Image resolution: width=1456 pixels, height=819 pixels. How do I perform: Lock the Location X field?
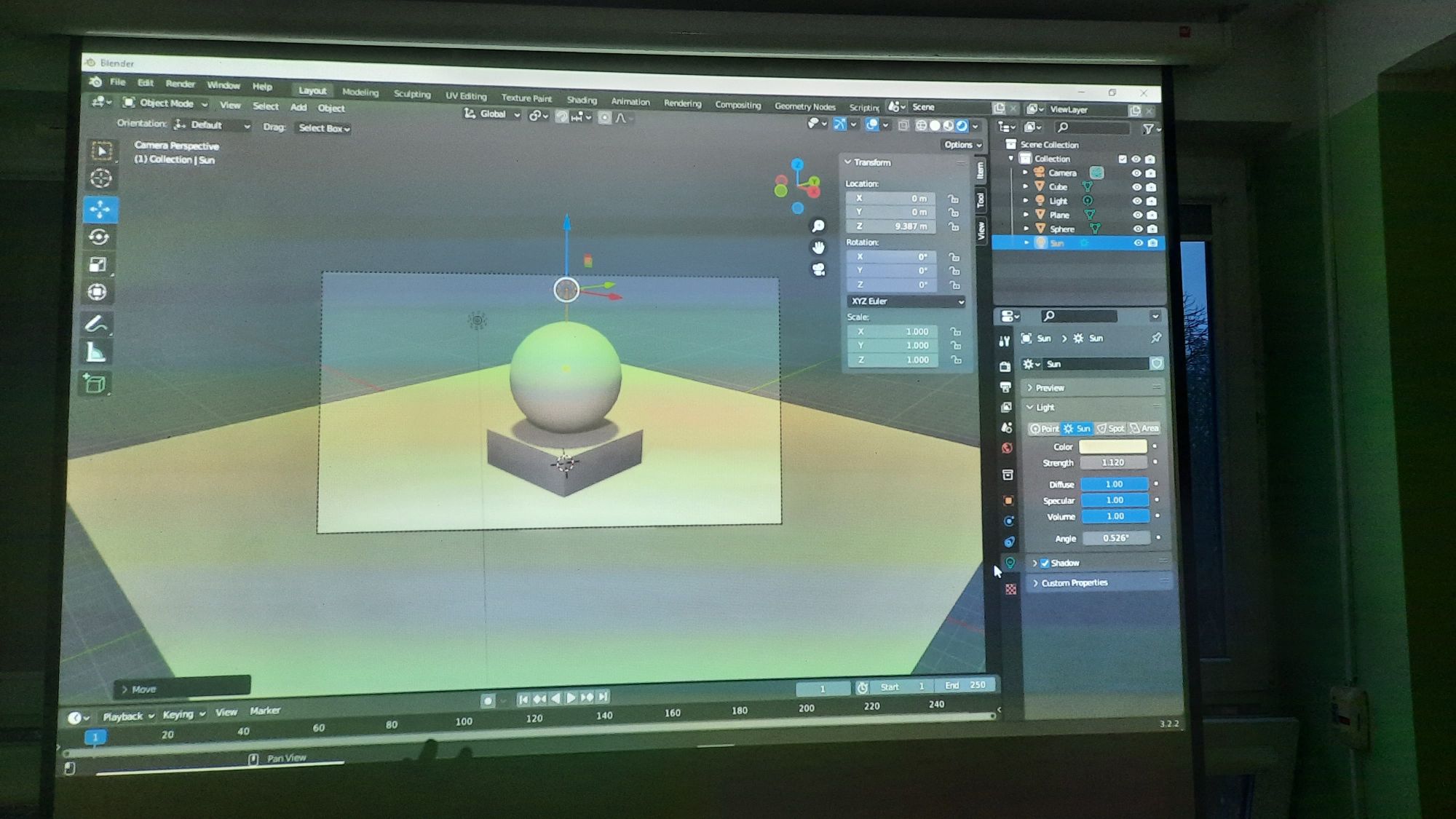click(952, 199)
